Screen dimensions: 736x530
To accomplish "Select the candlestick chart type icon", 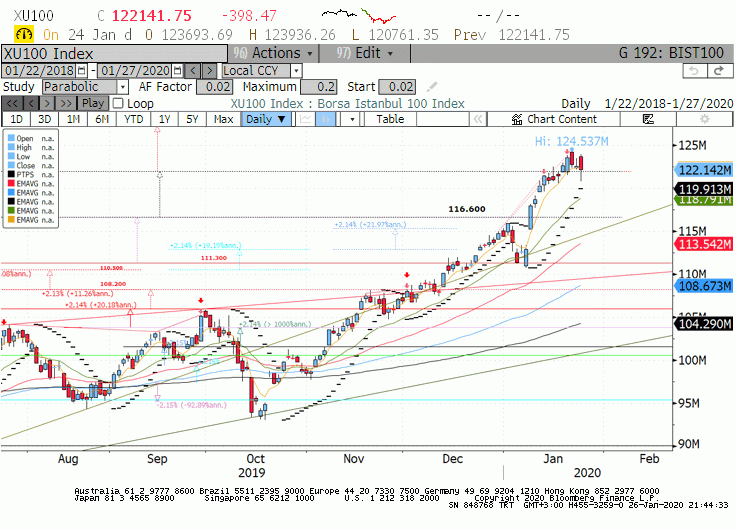I will (x=326, y=119).
